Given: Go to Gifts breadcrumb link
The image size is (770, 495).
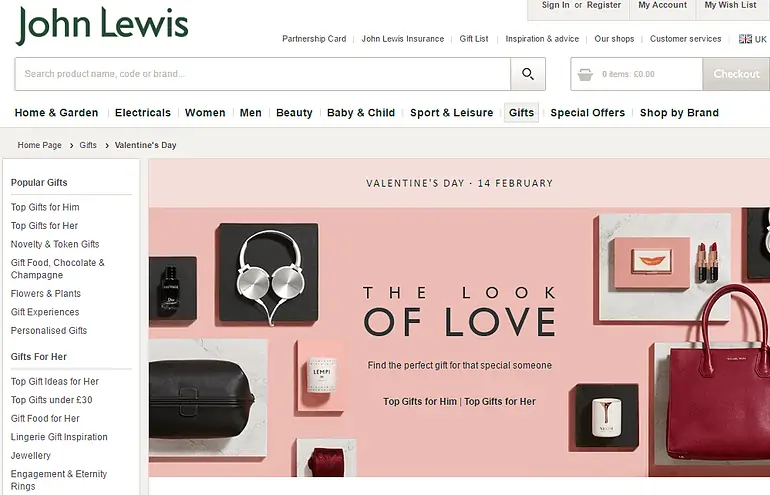Looking at the screenshot, I should (x=88, y=145).
